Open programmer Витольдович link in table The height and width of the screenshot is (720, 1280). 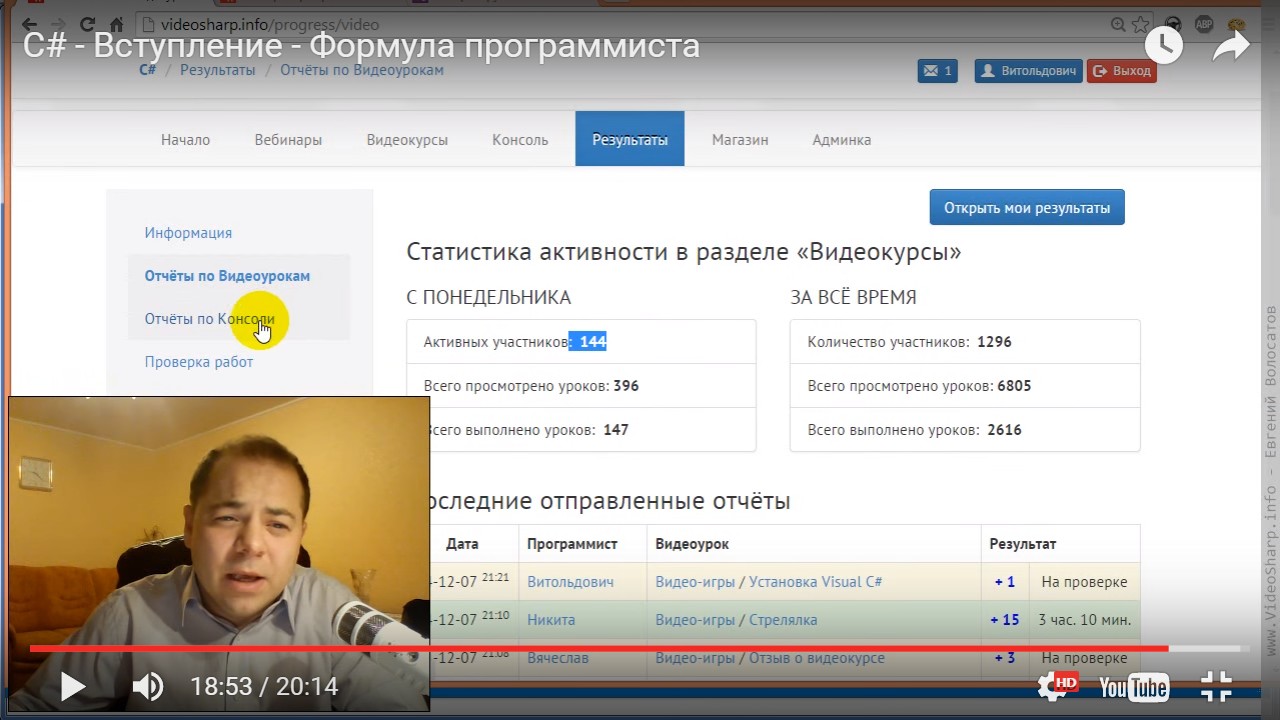click(570, 581)
